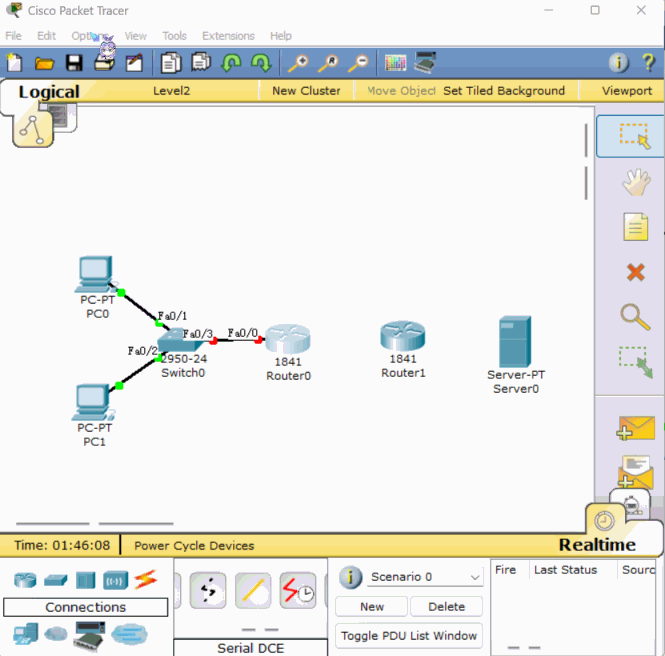
Task: Click the Zoom Reset magnifier
Action: (327, 63)
